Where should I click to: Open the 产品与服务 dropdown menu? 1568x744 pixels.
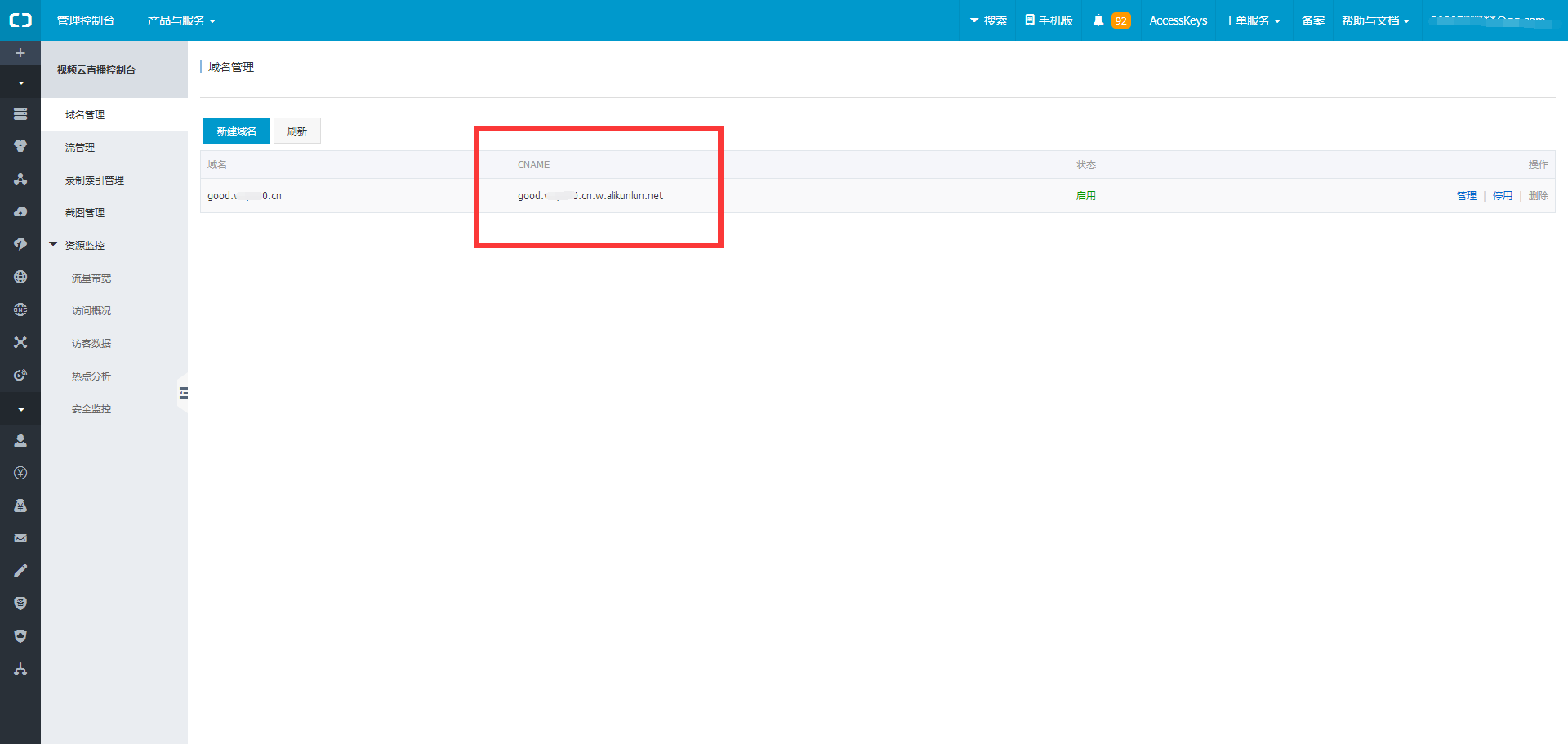[x=180, y=20]
